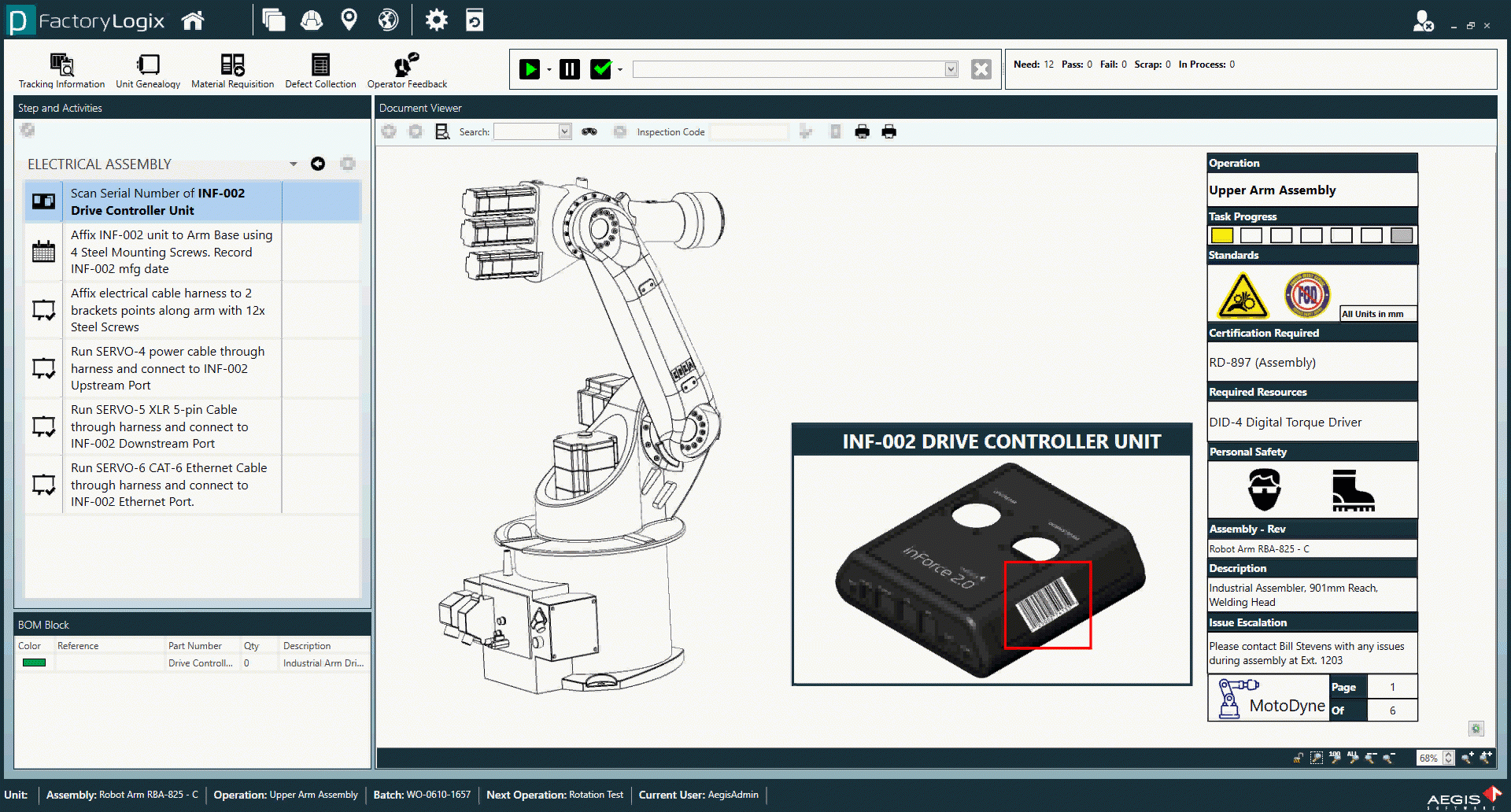
Task: Click calendar icon of Affix INF-002 step
Action: point(43,252)
